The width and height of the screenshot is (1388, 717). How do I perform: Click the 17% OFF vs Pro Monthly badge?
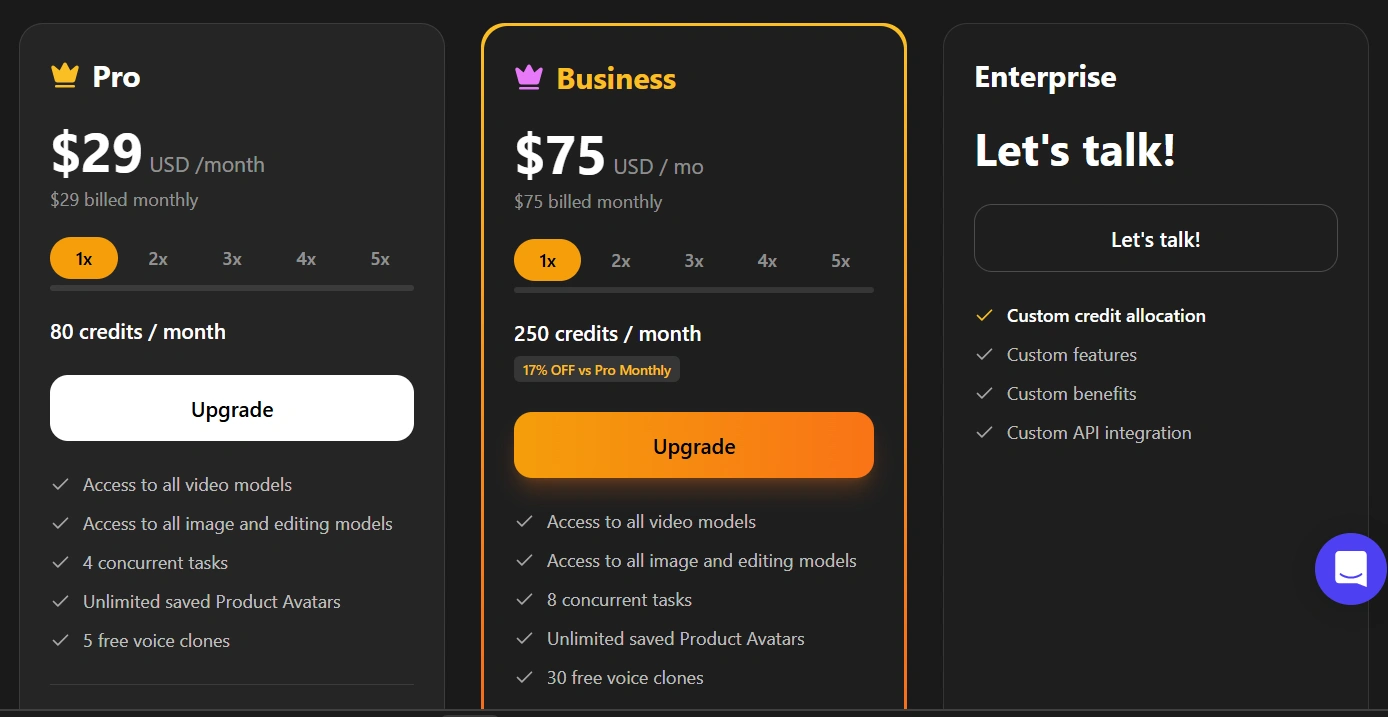pos(597,370)
